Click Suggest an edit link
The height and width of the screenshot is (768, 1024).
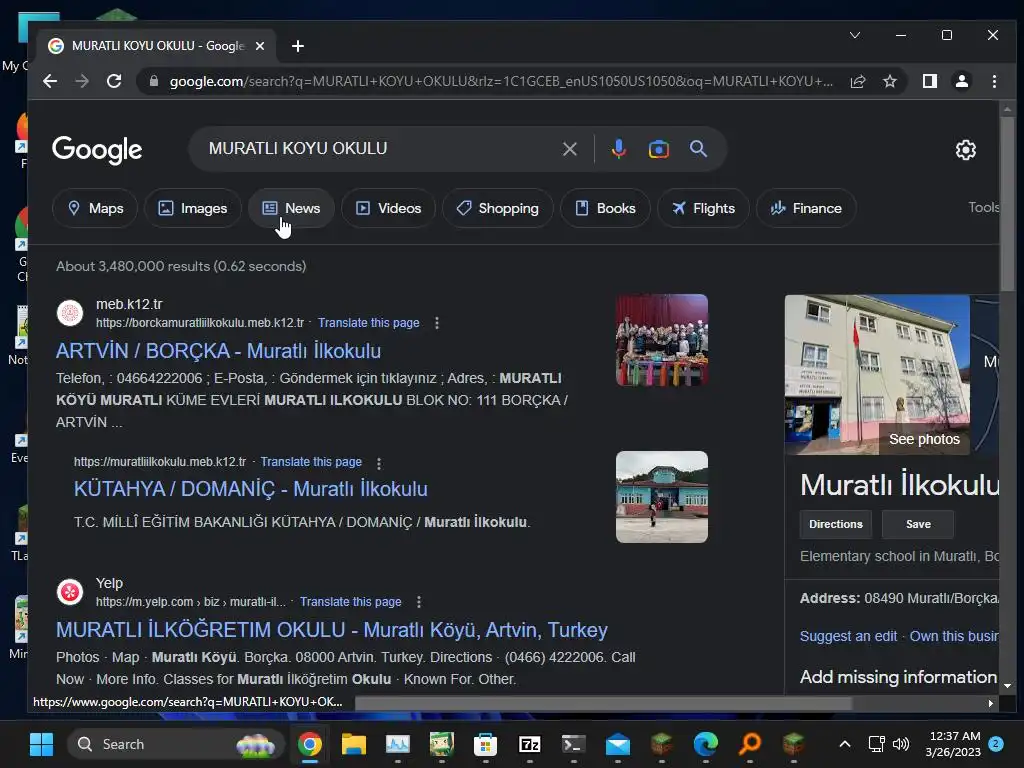pyautogui.click(x=848, y=636)
